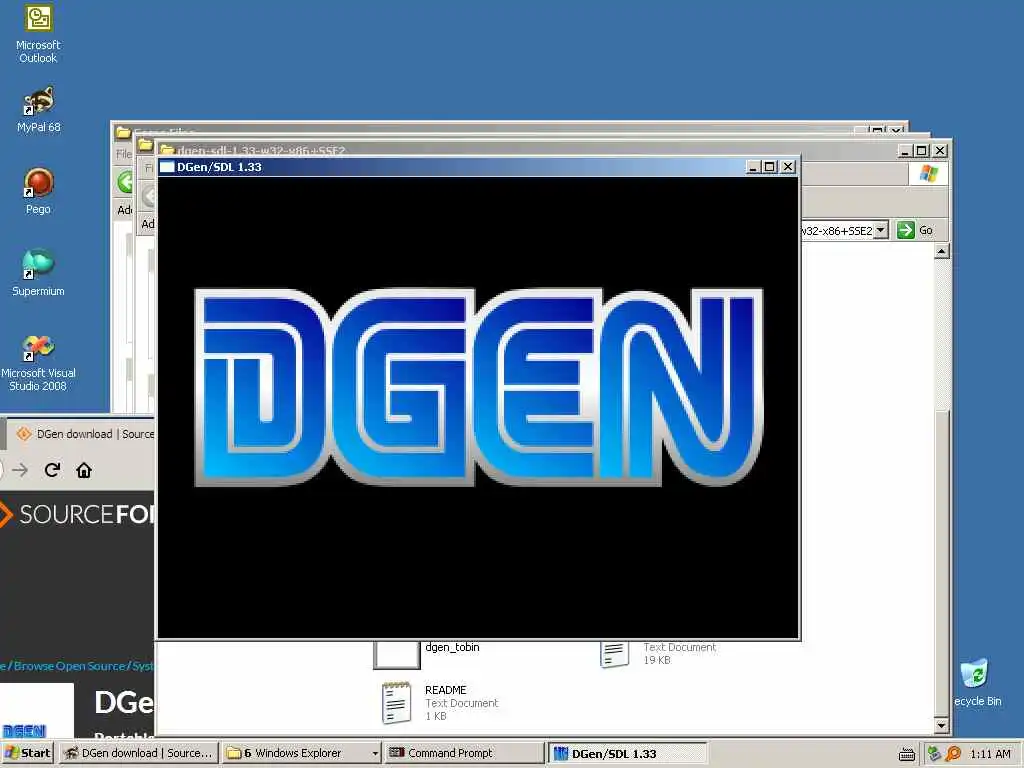Select the README text document file
1024x768 pixels.
[x=441, y=703]
